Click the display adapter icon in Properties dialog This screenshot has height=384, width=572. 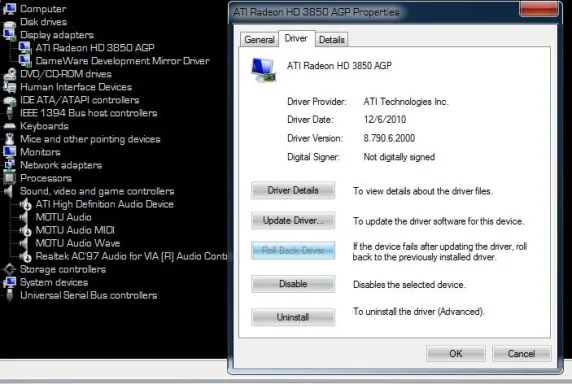[263, 70]
